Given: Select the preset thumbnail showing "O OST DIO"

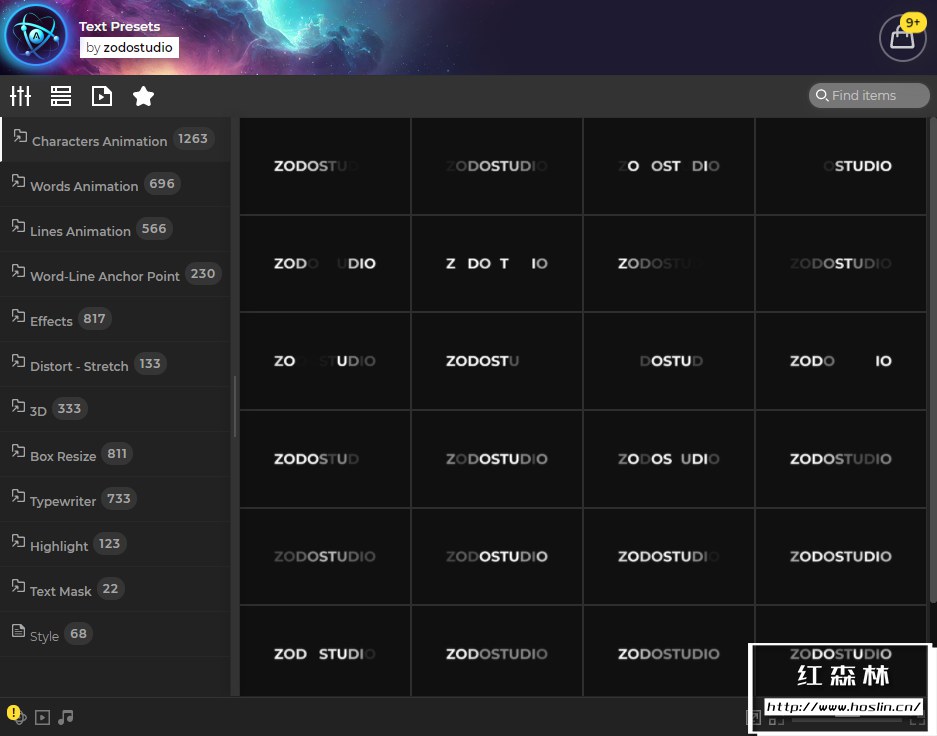Looking at the screenshot, I should click(669, 166).
